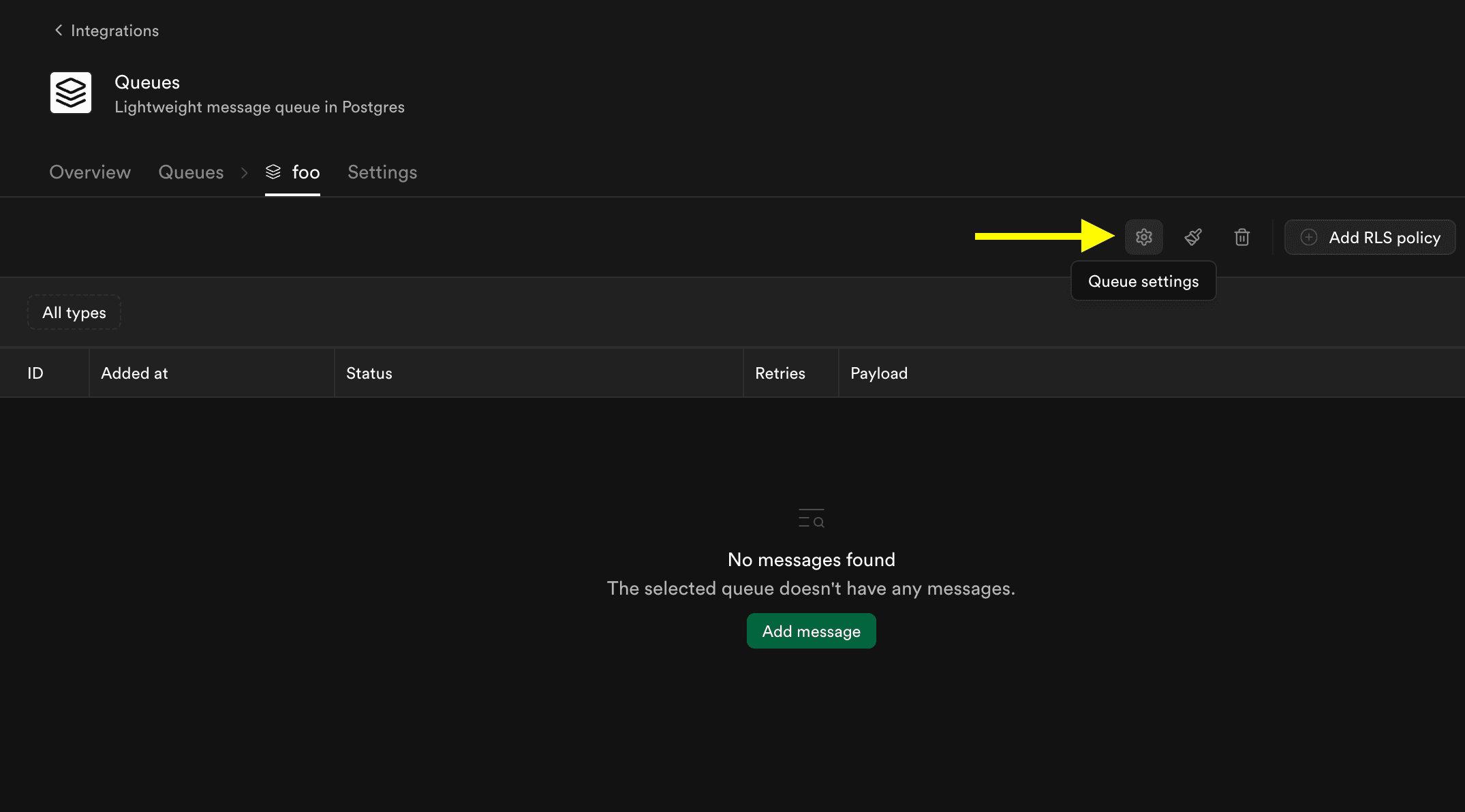
Task: Open the Settings tab
Action: click(x=382, y=172)
